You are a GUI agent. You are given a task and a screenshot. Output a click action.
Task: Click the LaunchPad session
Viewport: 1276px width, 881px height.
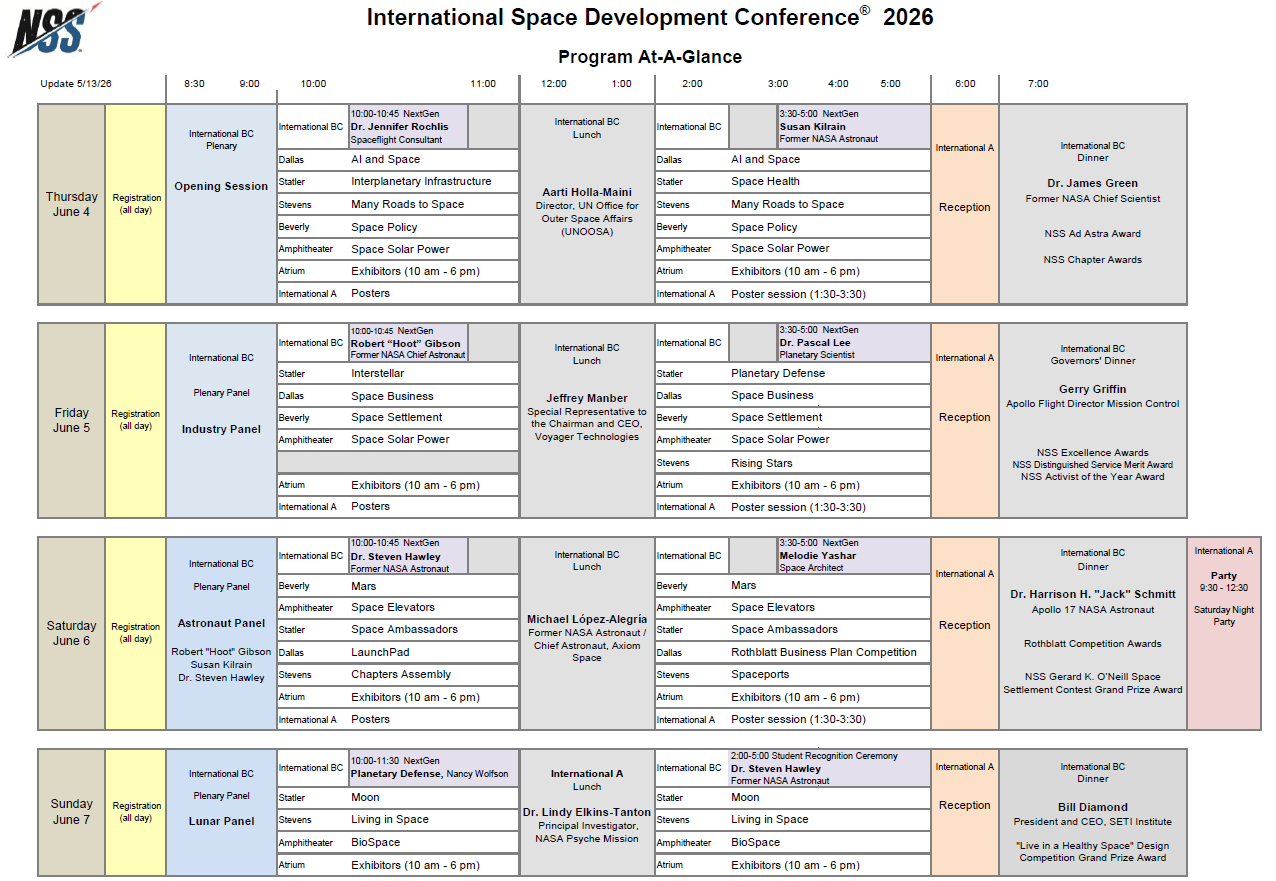(380, 652)
